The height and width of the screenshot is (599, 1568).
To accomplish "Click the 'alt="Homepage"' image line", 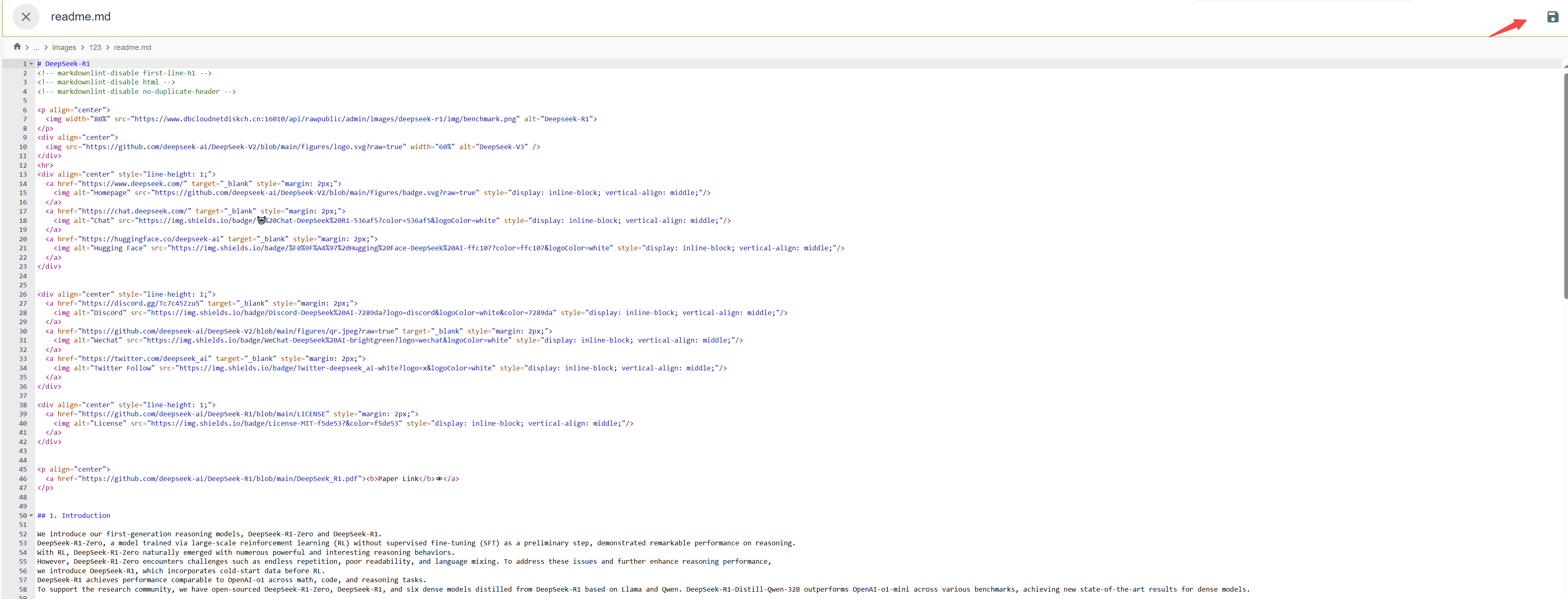I will pos(382,193).
